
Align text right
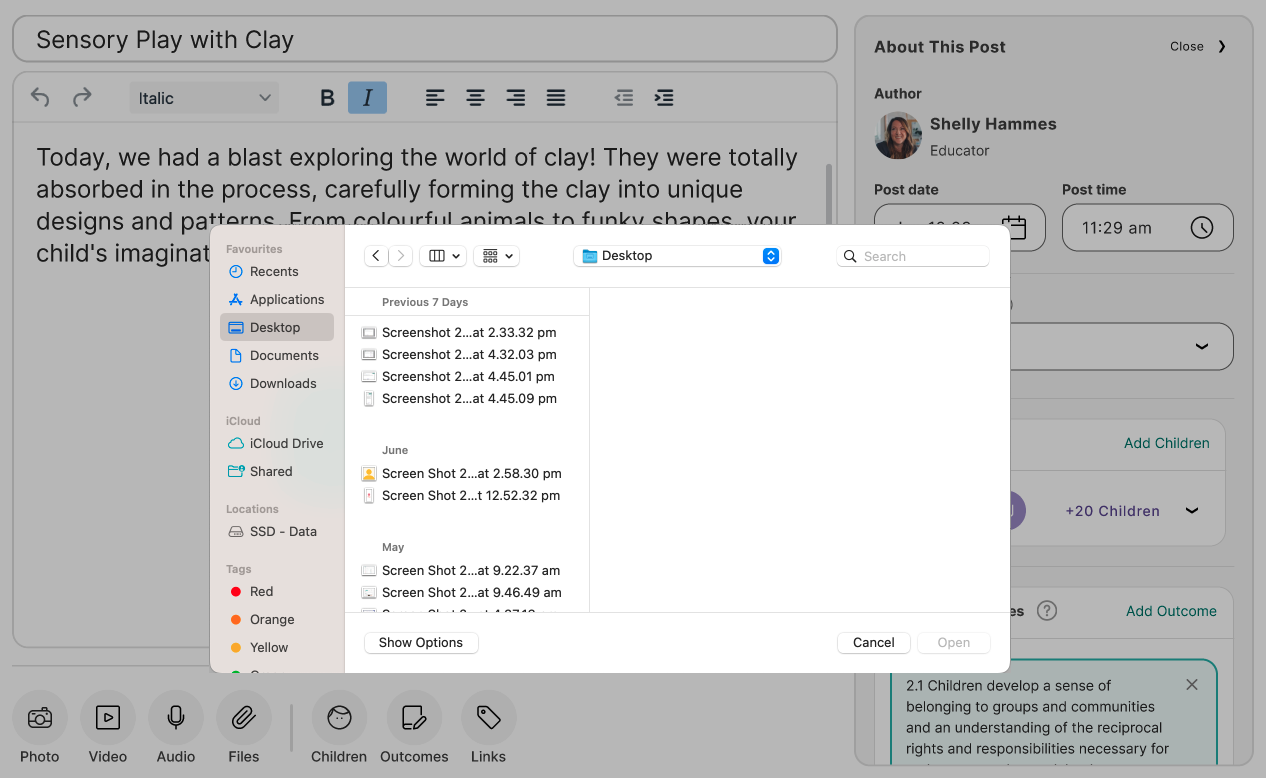point(516,98)
